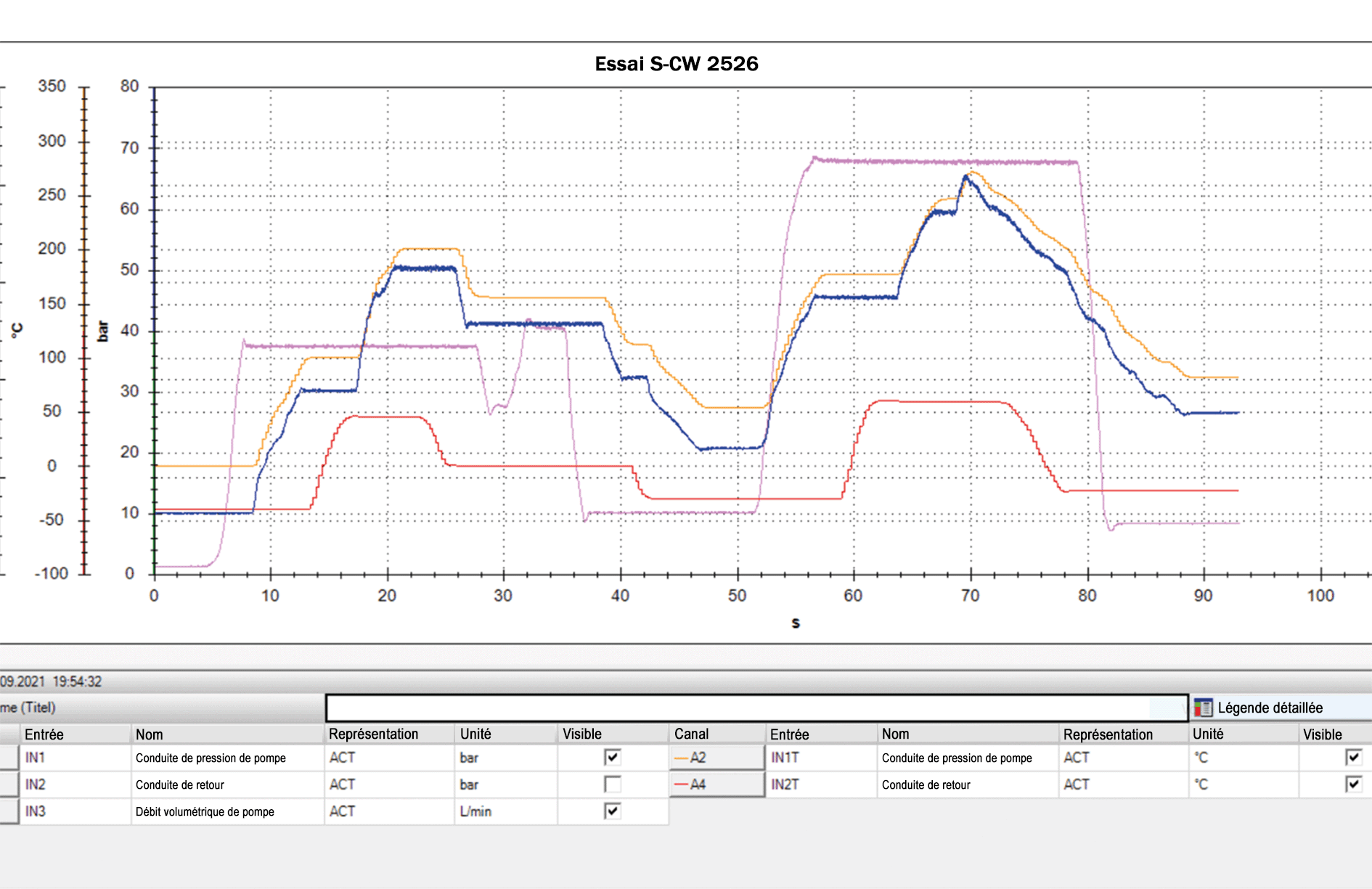Toggle Visible for IN3 Débit volumétrique
This screenshot has width=1372, height=889.
tap(613, 811)
